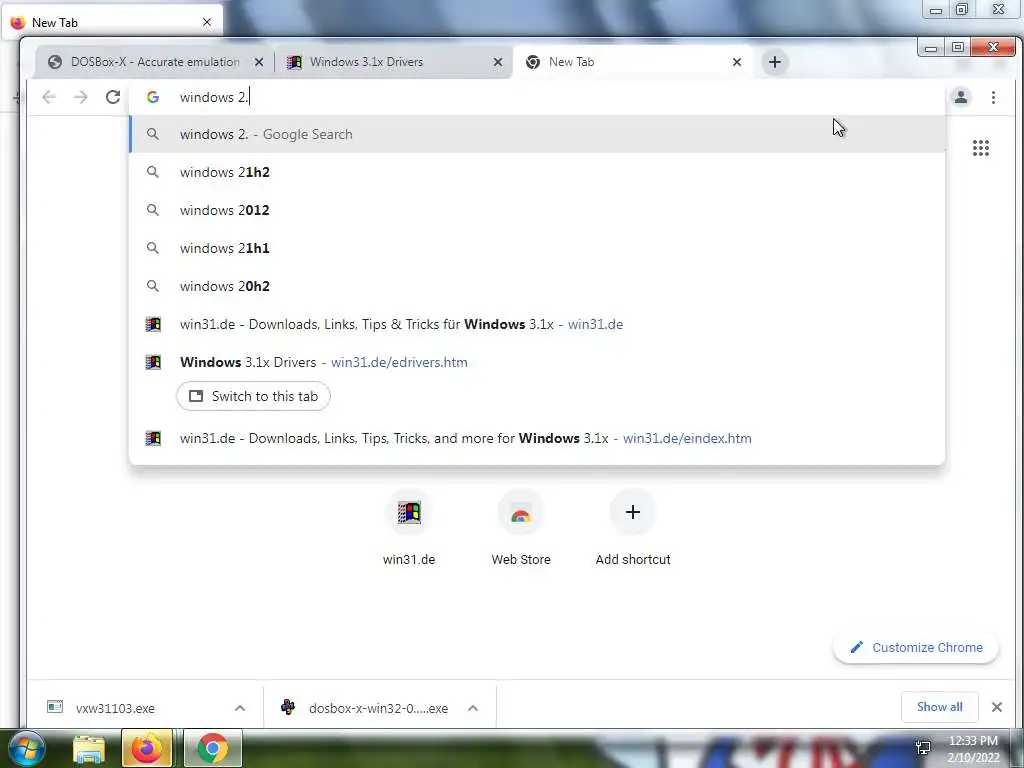Click the Google G icon in address bar
Viewport: 1024px width, 768px height.
[153, 97]
